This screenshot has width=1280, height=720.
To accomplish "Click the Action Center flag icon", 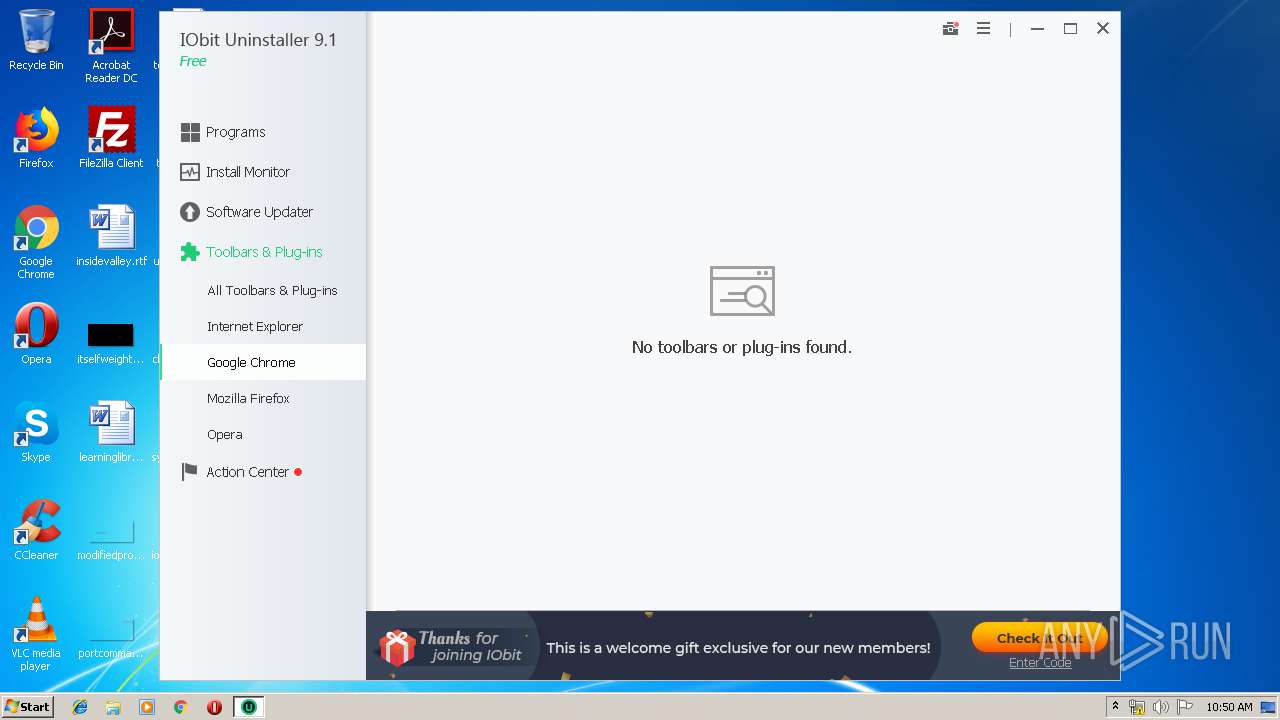I will [189, 472].
